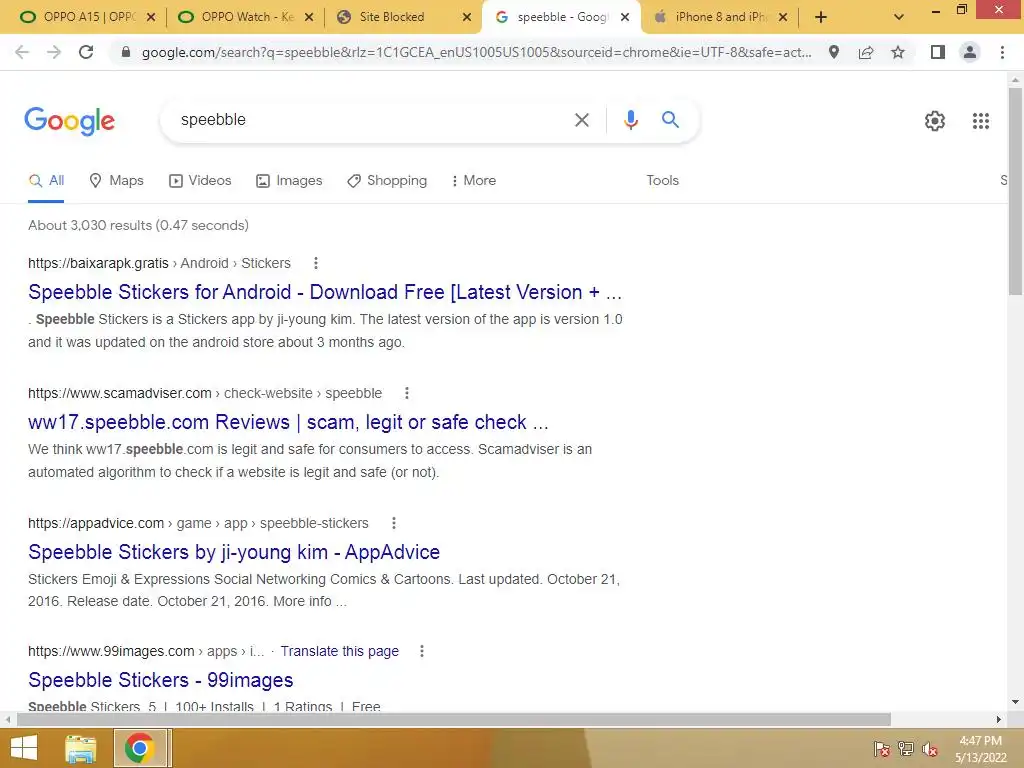Click the scroll down arrow

point(1015,702)
